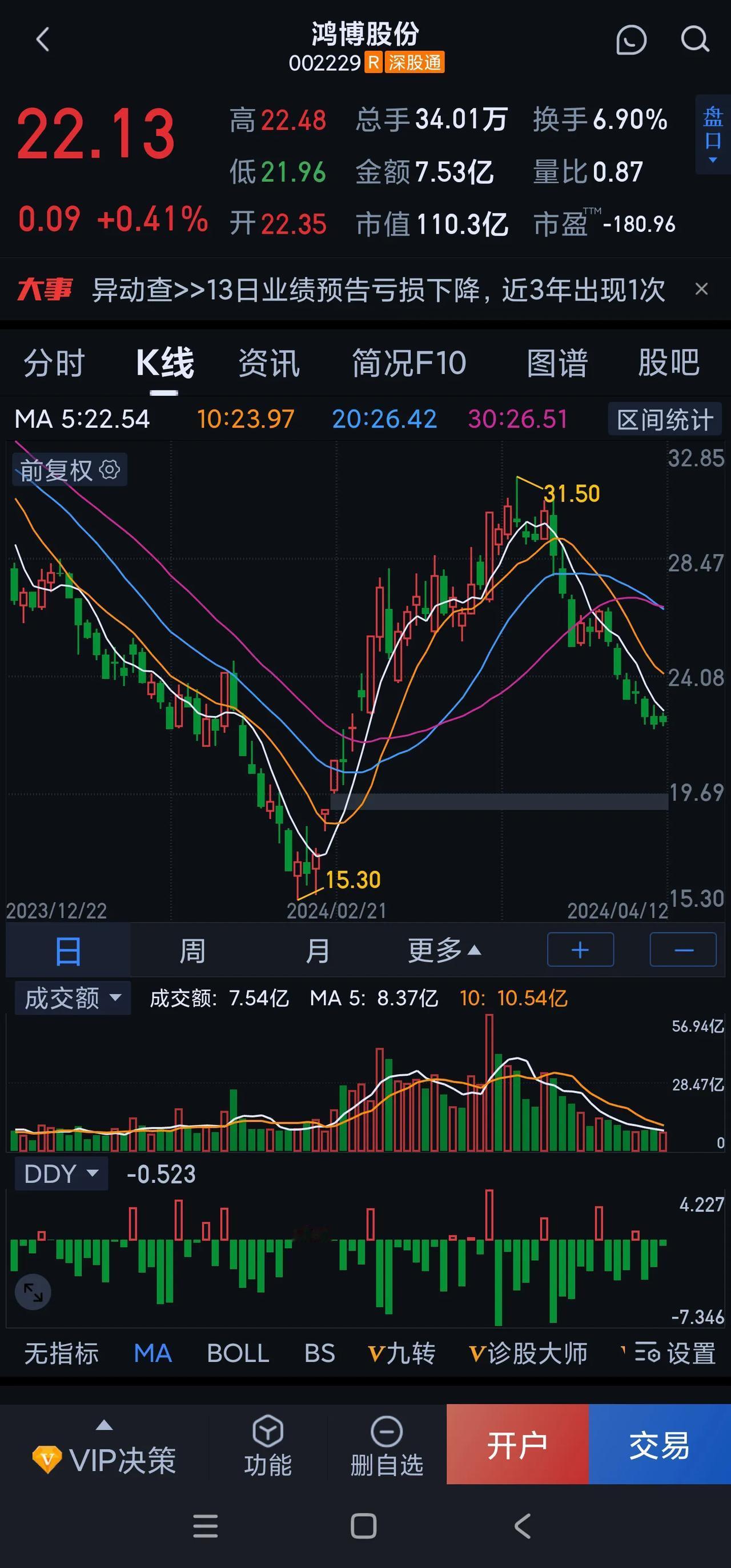Open Android recent apps button
The image size is (731, 1568).
205,1526
